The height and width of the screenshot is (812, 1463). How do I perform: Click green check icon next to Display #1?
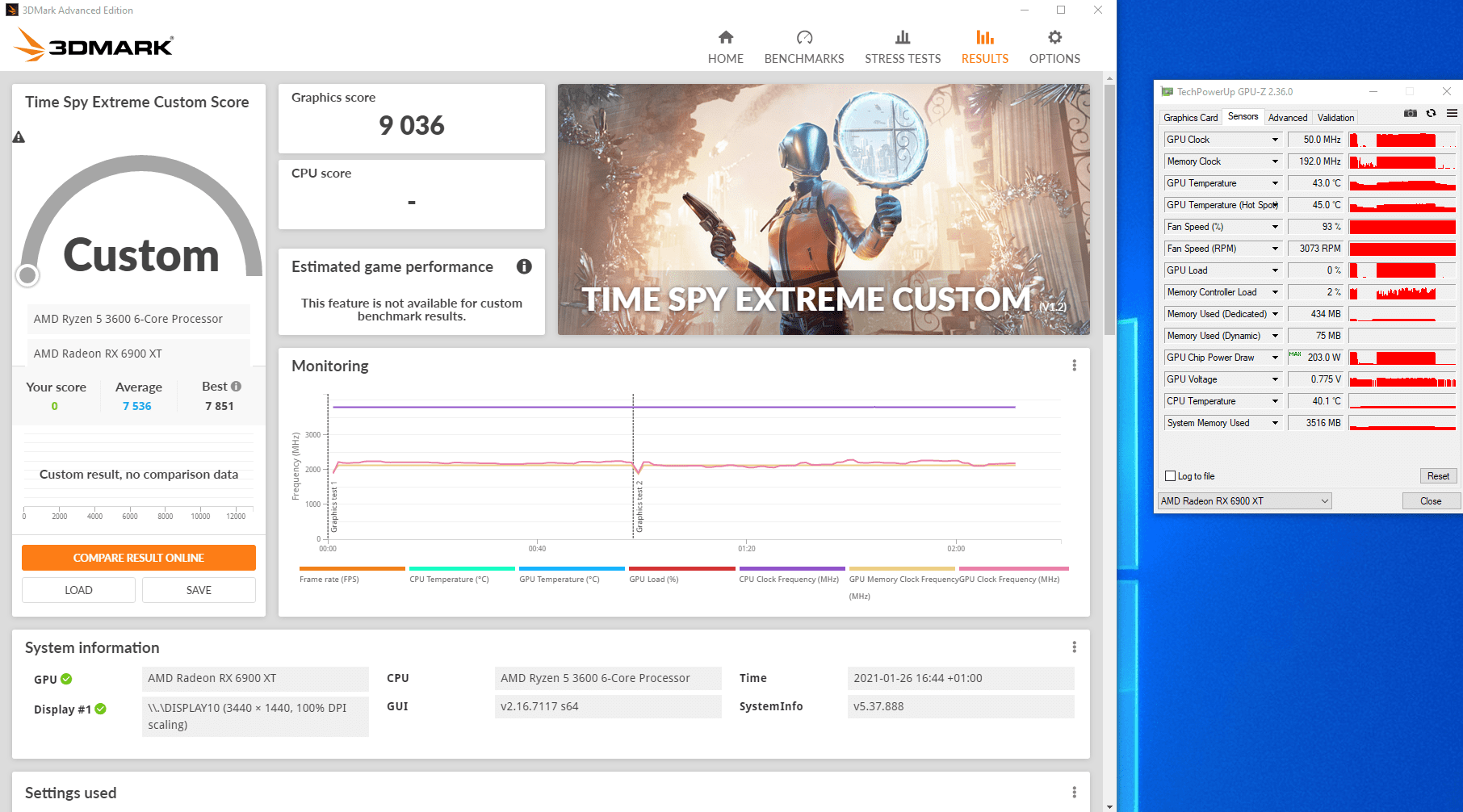click(100, 709)
